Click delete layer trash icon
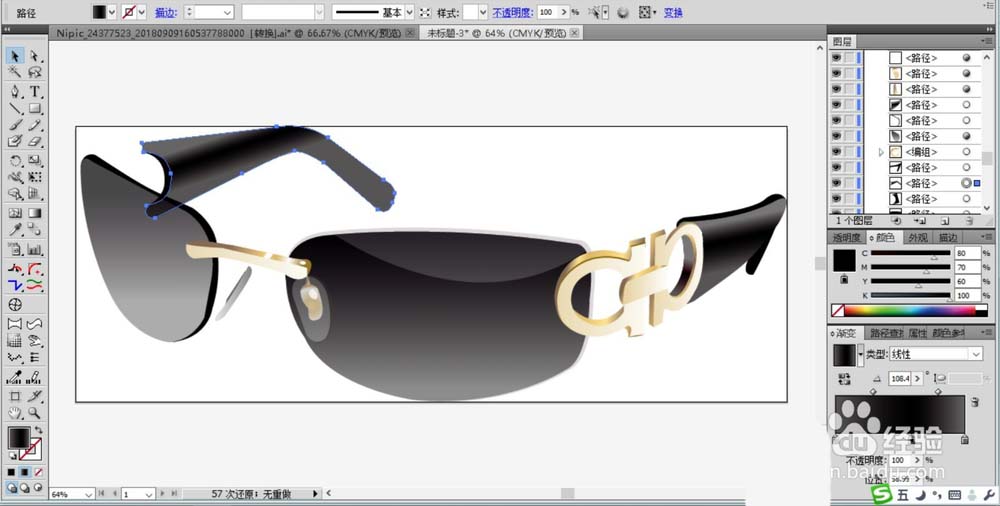 point(969,221)
